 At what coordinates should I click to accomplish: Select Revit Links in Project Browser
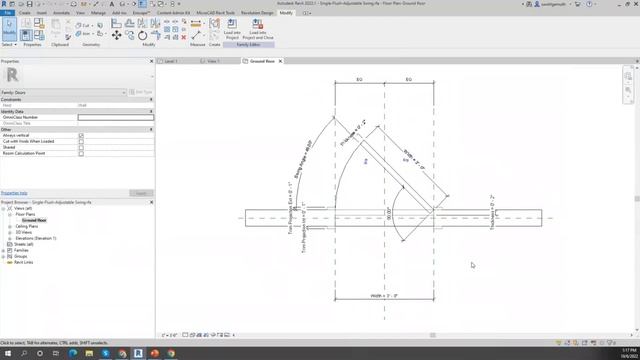(24, 262)
